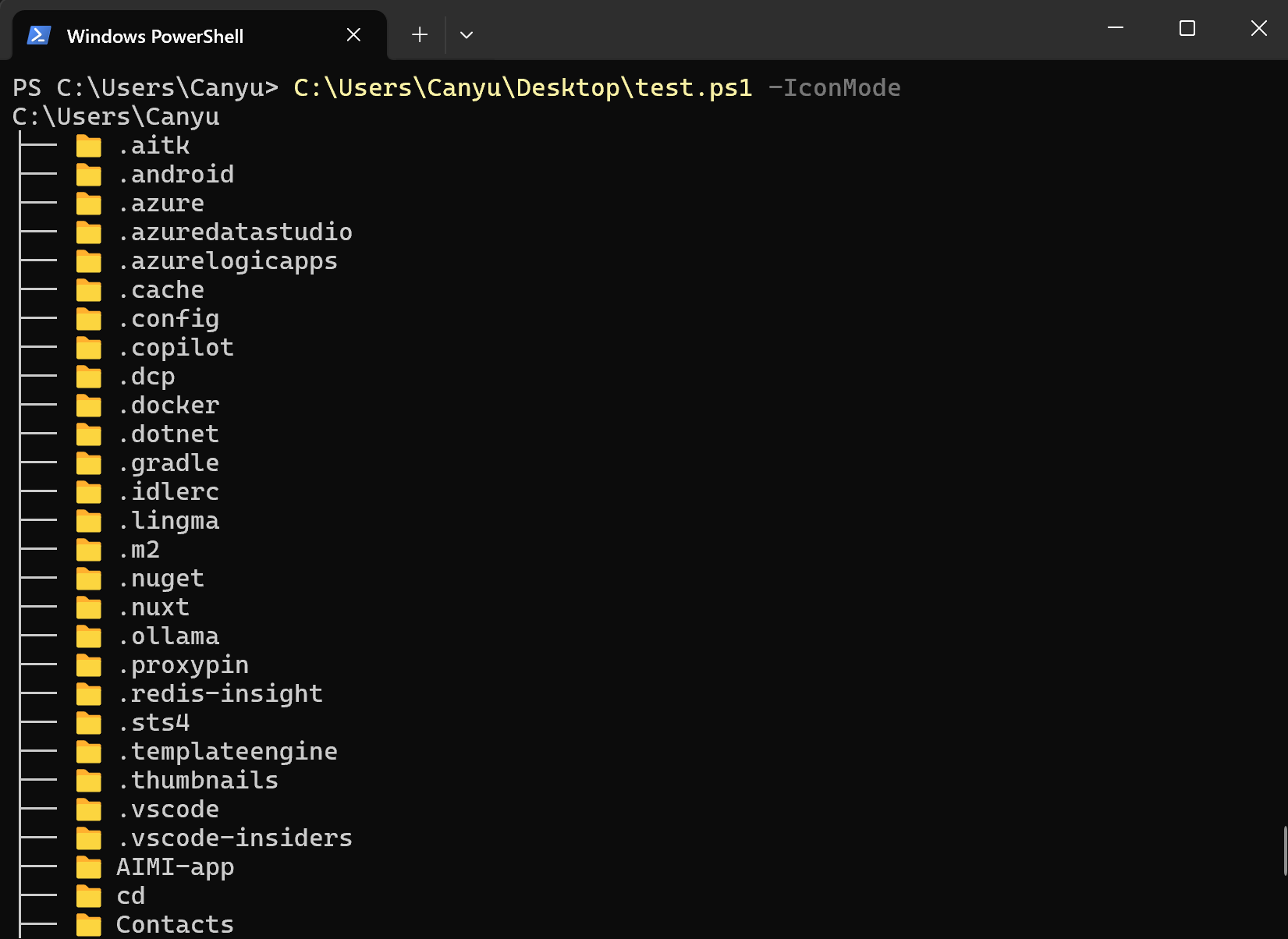Screen dimensions: 1288x939
Task: Click the .cache folder name
Action: (x=161, y=290)
